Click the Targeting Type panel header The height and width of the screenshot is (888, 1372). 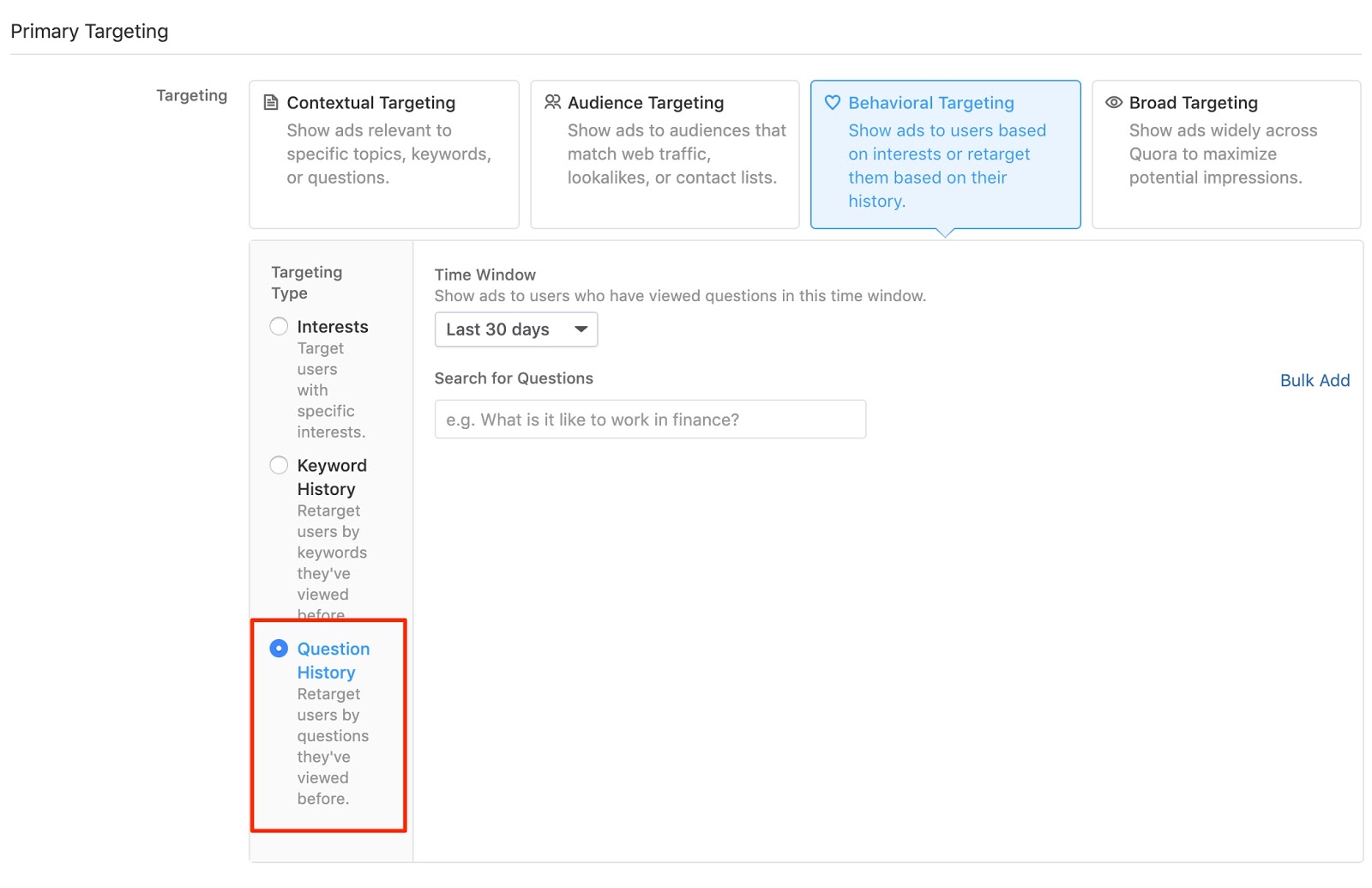(x=306, y=282)
